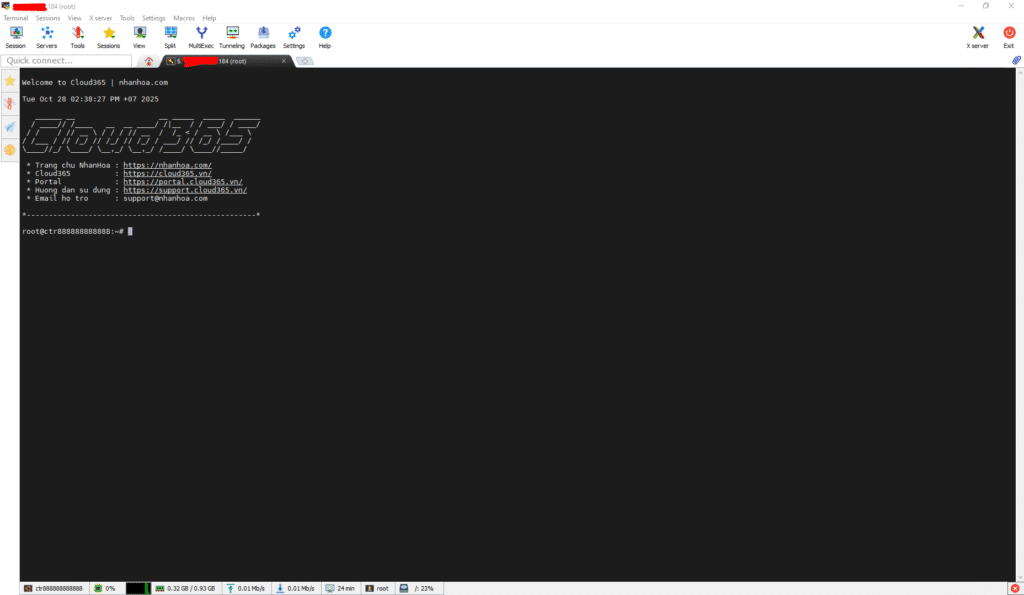Launch the Tunneling manager
Image resolution: width=1024 pixels, height=595 pixels.
[x=232, y=37]
